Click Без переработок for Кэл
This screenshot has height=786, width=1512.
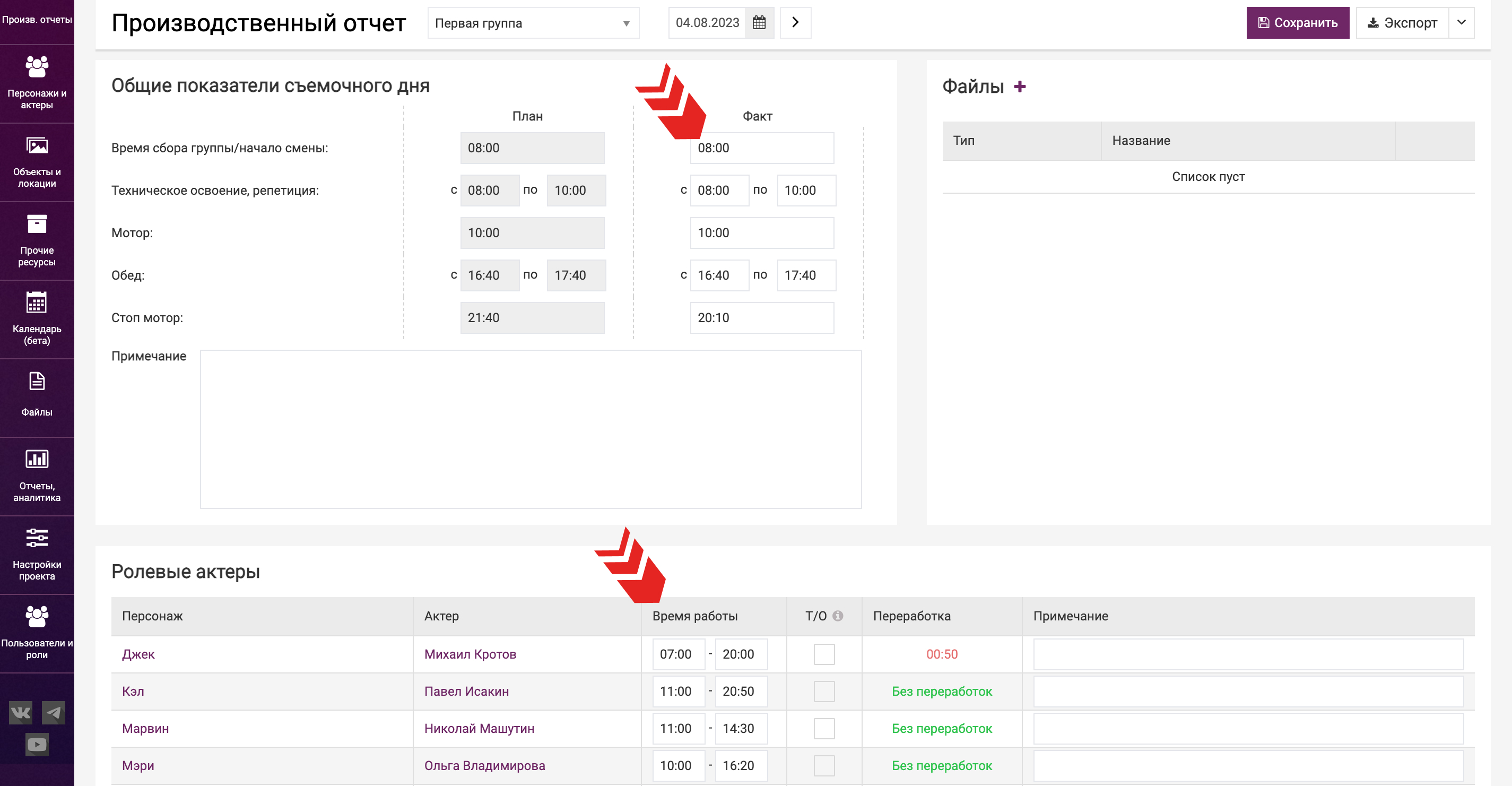942,692
